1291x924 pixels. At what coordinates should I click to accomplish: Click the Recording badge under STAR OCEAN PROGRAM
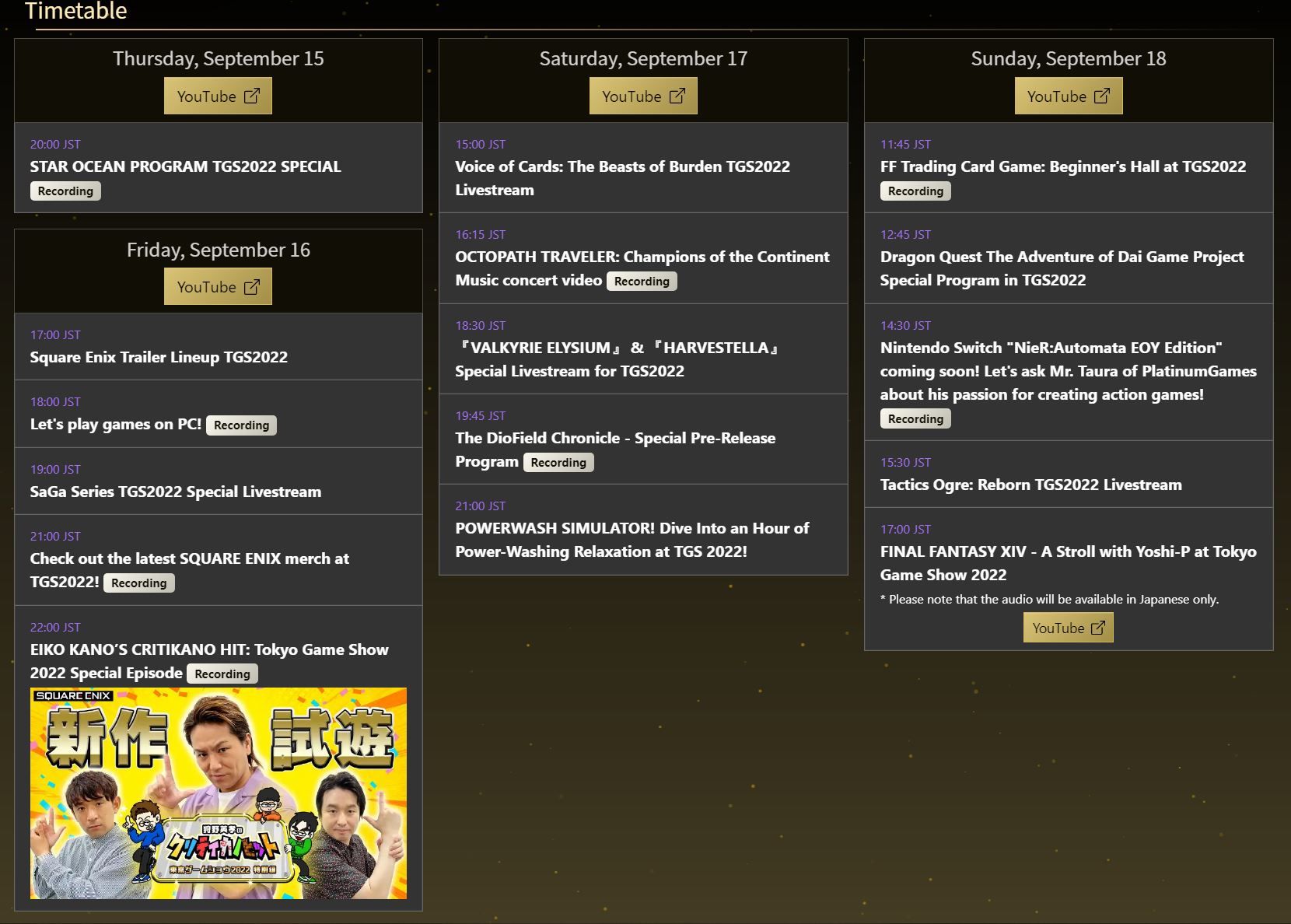65,191
